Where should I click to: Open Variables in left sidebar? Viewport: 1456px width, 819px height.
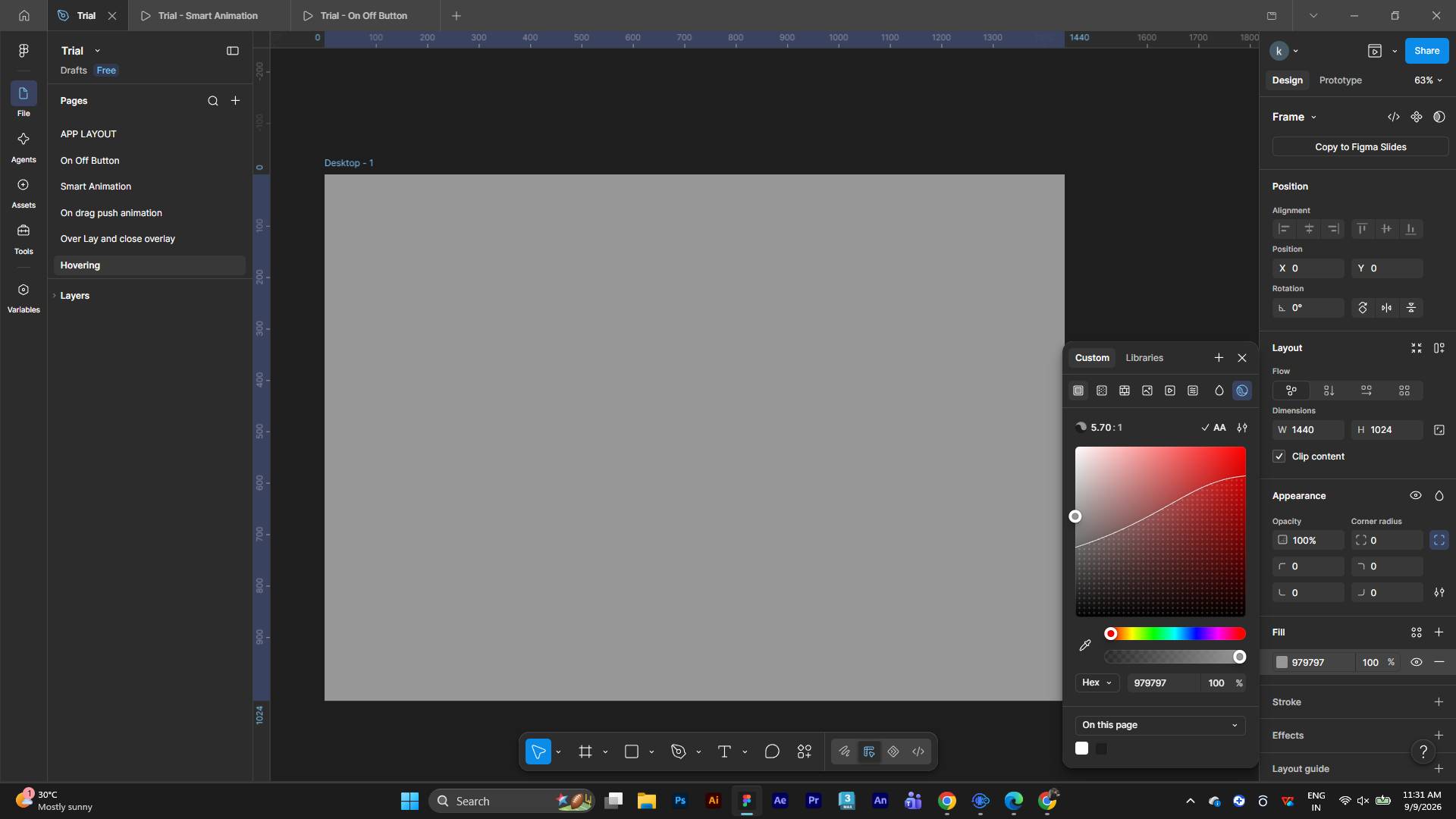[24, 297]
